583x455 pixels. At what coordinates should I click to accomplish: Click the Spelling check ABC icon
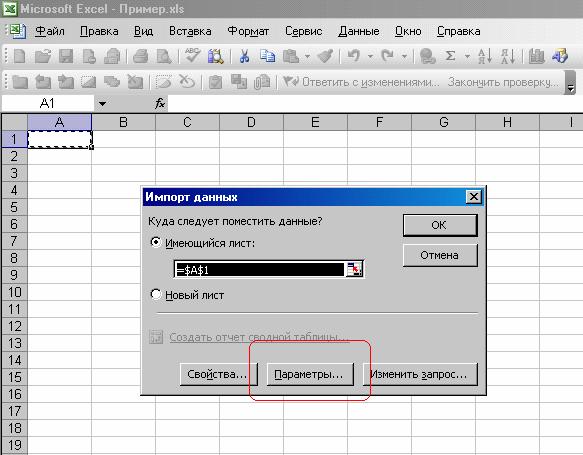(192, 55)
